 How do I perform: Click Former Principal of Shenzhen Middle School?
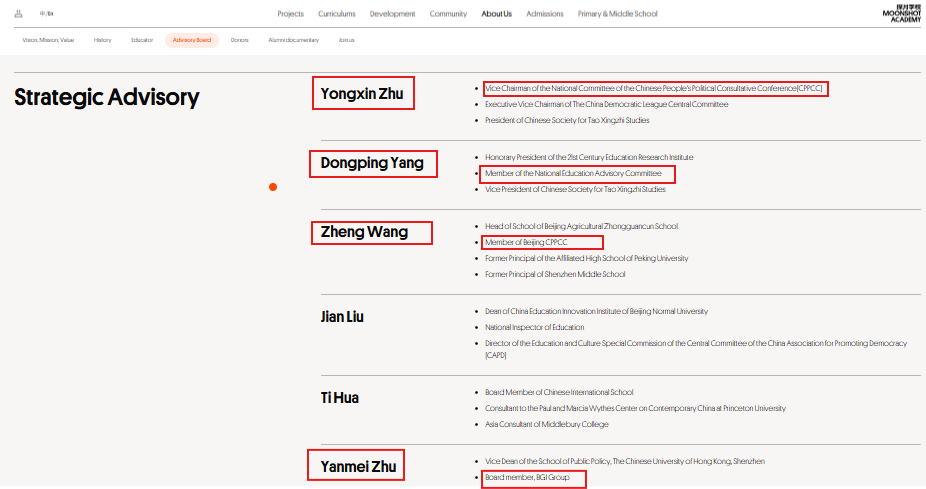coord(555,275)
